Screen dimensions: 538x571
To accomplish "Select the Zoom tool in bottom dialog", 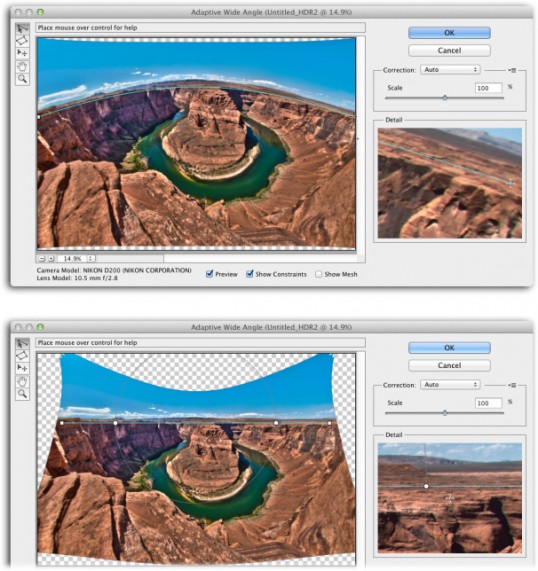I will [x=22, y=393].
